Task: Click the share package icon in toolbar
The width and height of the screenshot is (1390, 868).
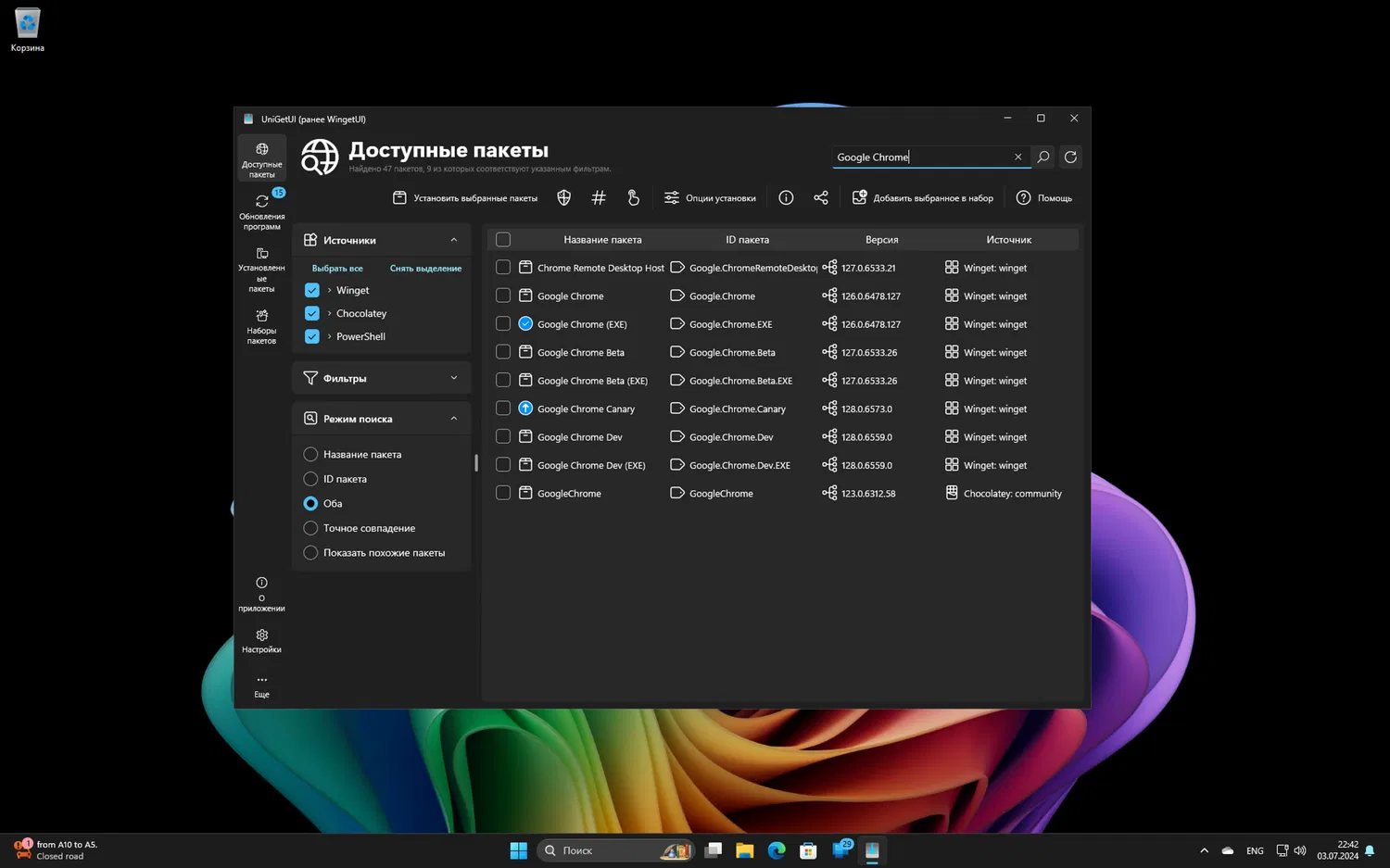Action: 821,197
